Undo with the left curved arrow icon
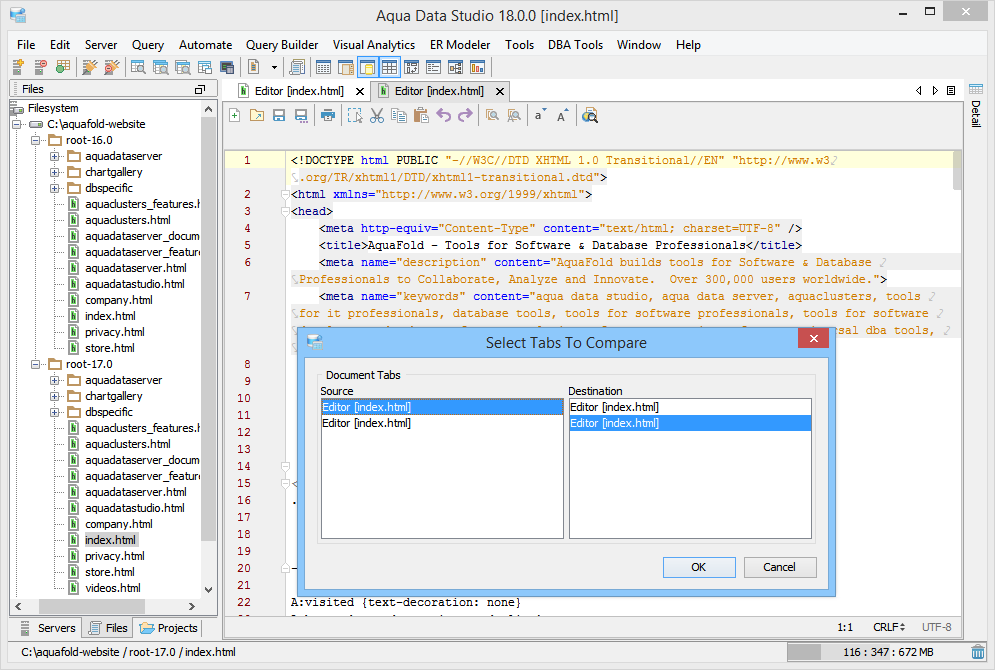This screenshot has height=670, width=995. (443, 115)
